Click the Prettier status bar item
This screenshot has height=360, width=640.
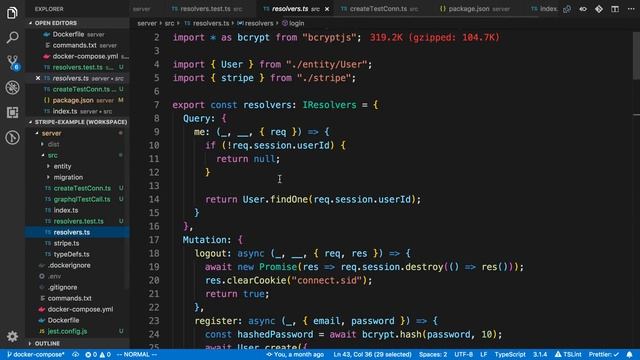[604, 354]
